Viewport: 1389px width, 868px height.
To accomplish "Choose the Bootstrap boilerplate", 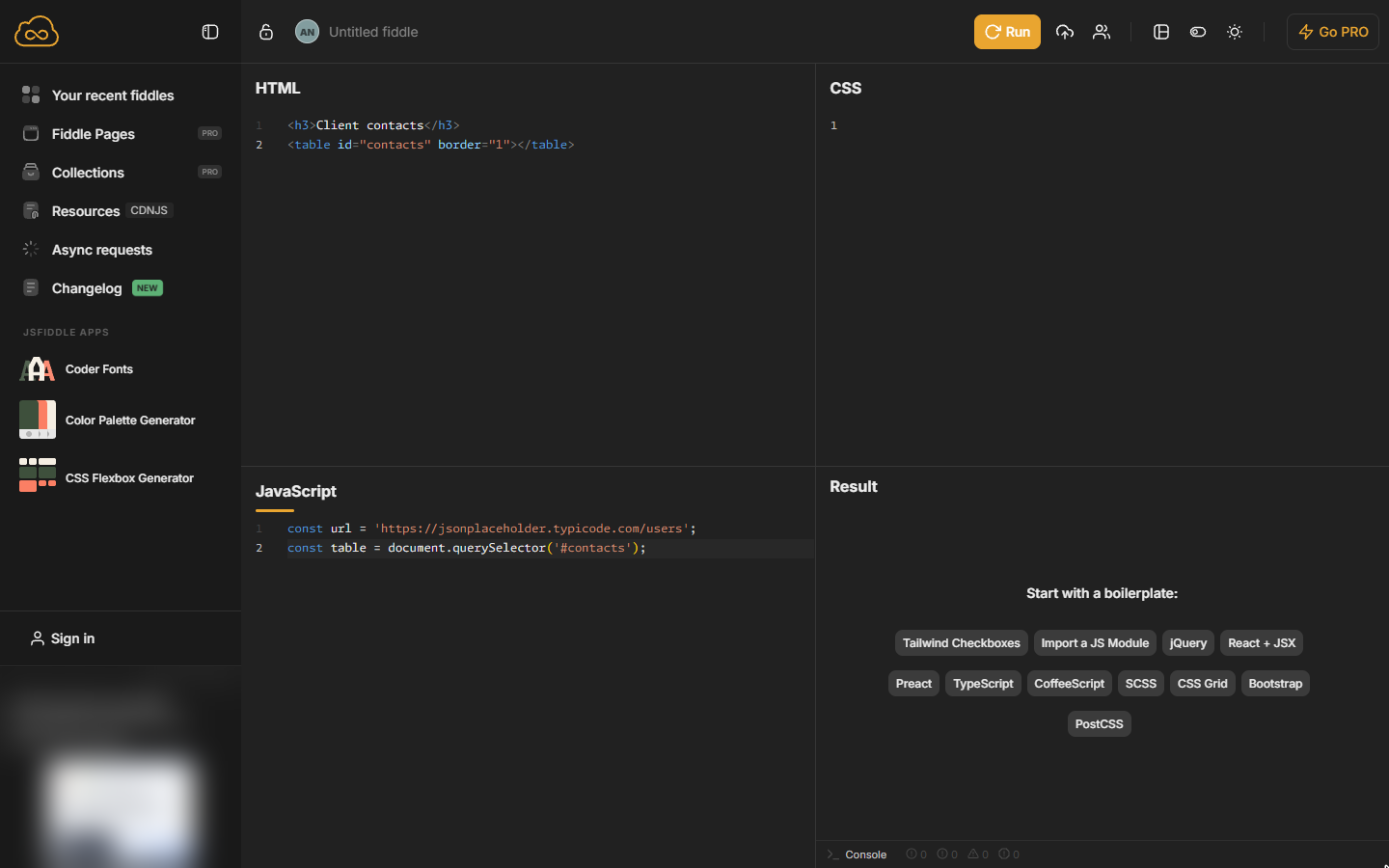I will tap(1275, 684).
